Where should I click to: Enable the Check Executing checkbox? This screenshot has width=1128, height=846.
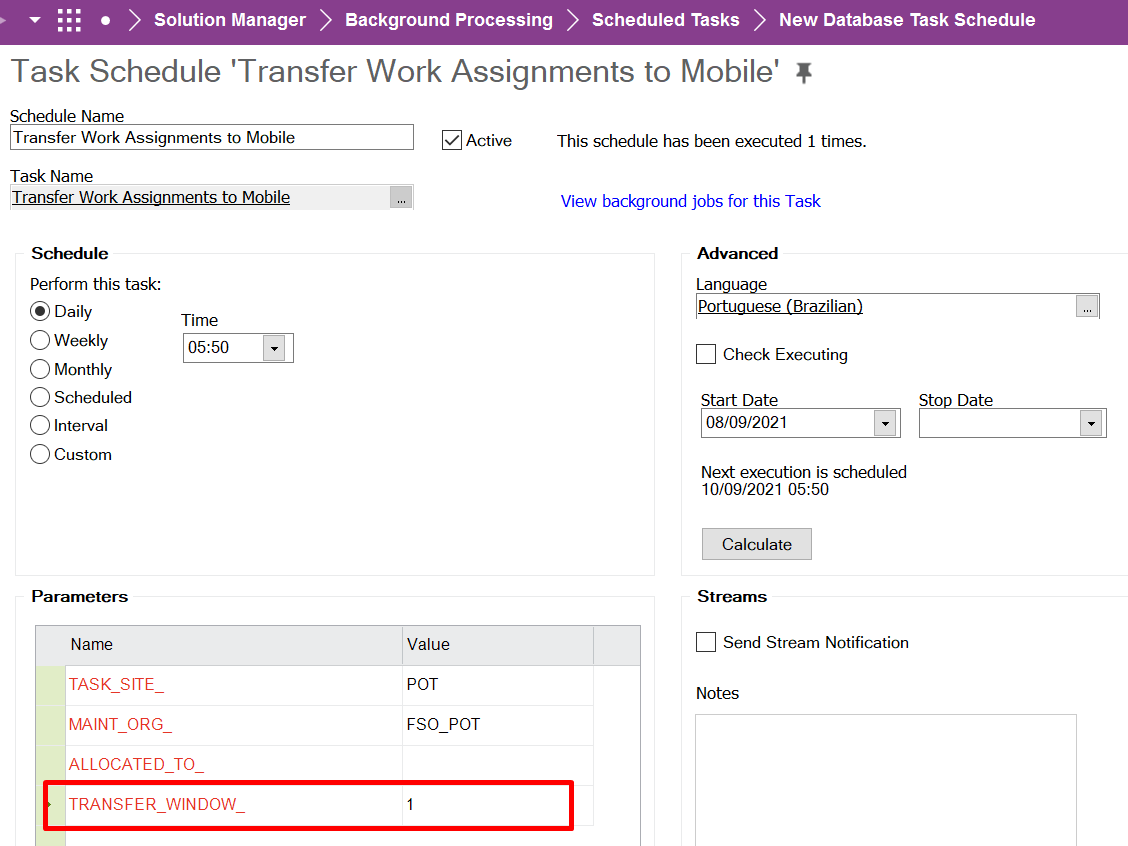[706, 354]
